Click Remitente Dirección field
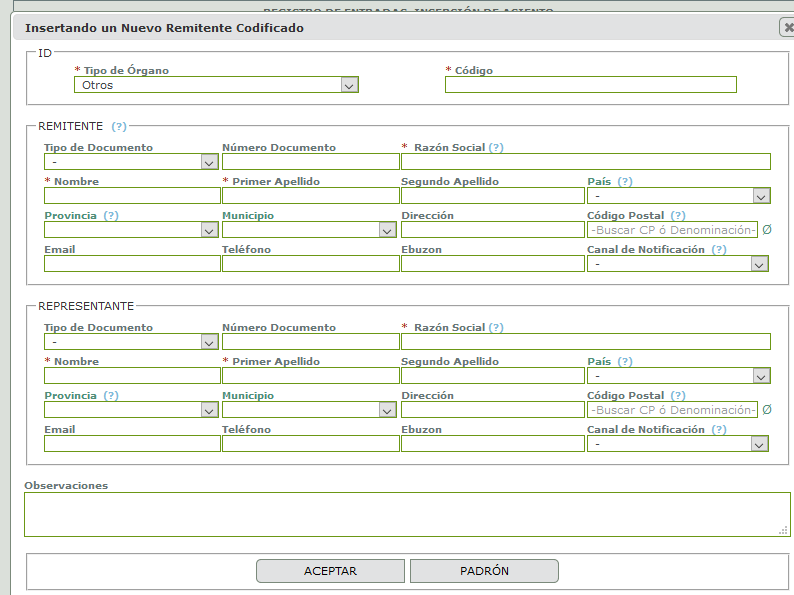Viewport: 794px width, 595px height. (493, 230)
